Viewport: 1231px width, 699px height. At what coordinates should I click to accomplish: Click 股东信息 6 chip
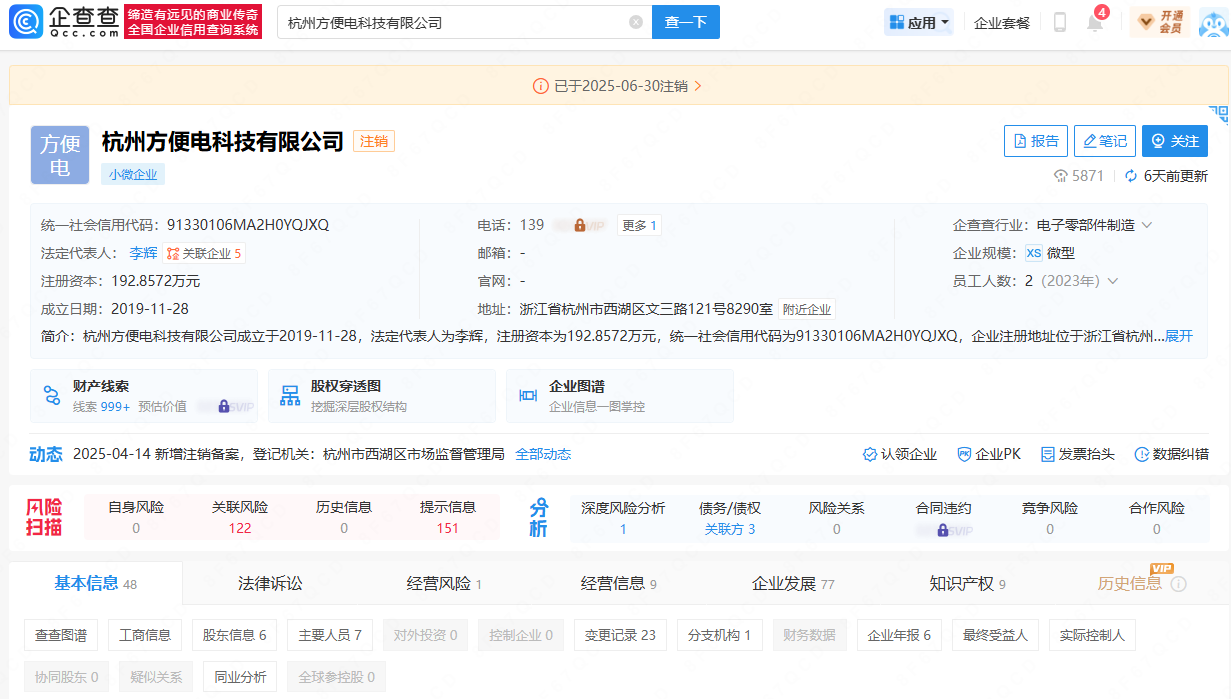click(x=235, y=635)
